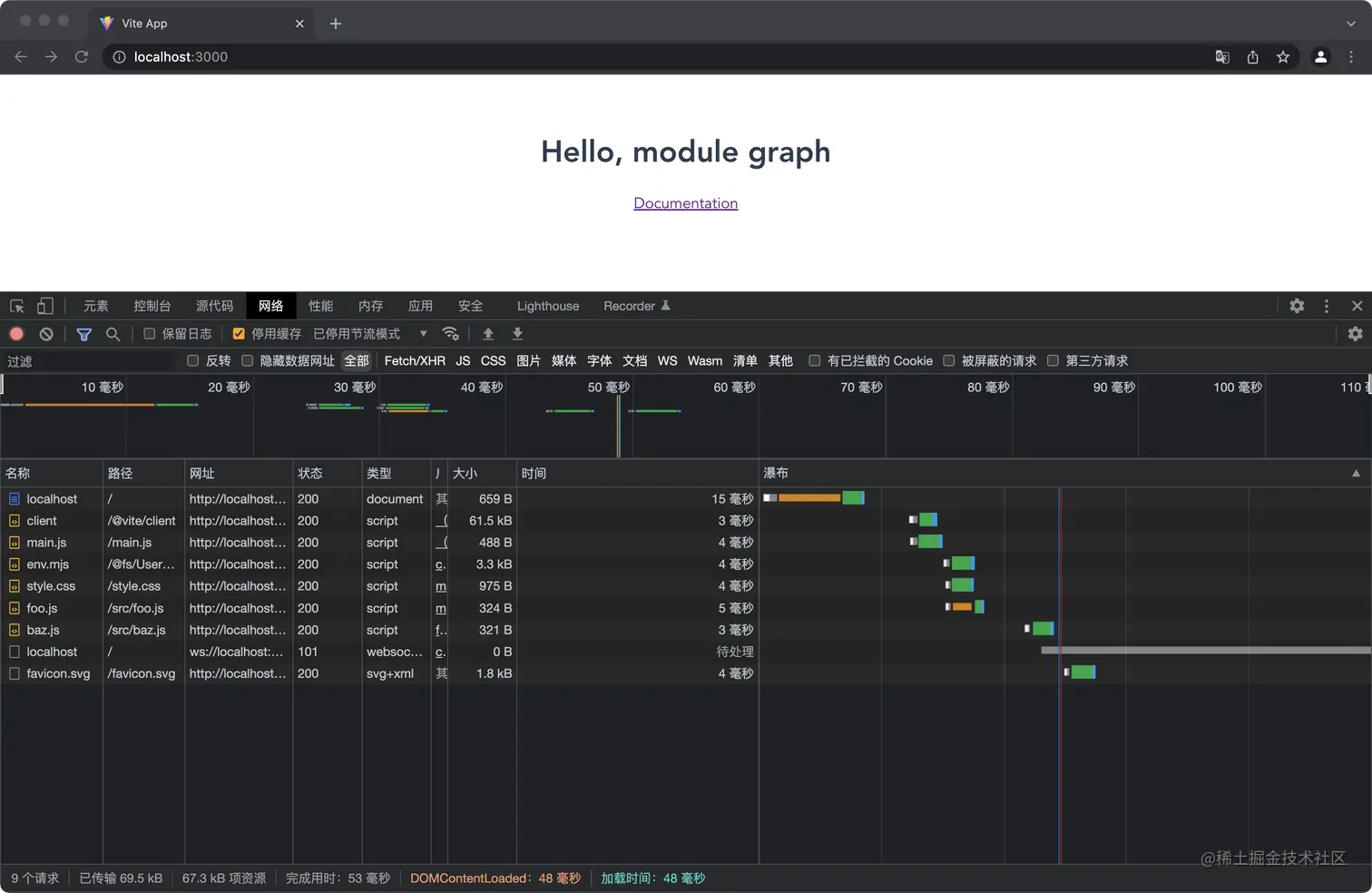Open network search magnifier icon
The width and height of the screenshot is (1372, 893).
coord(113,334)
